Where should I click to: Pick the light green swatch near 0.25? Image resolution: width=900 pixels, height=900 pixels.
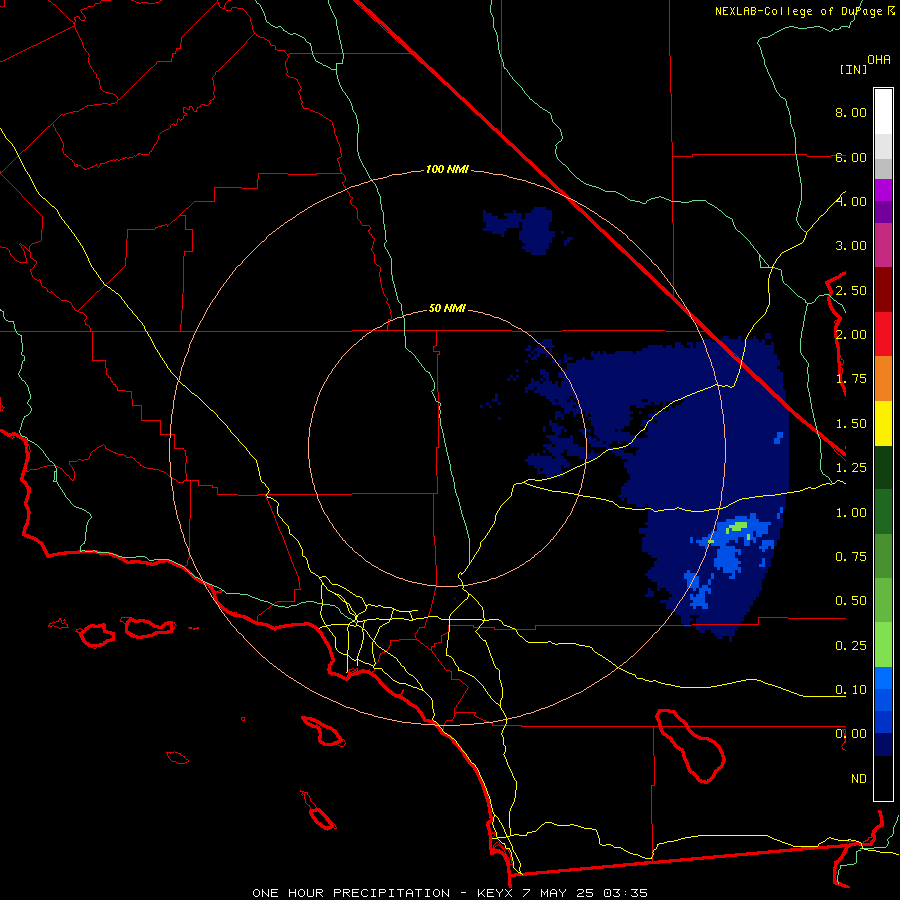(883, 645)
